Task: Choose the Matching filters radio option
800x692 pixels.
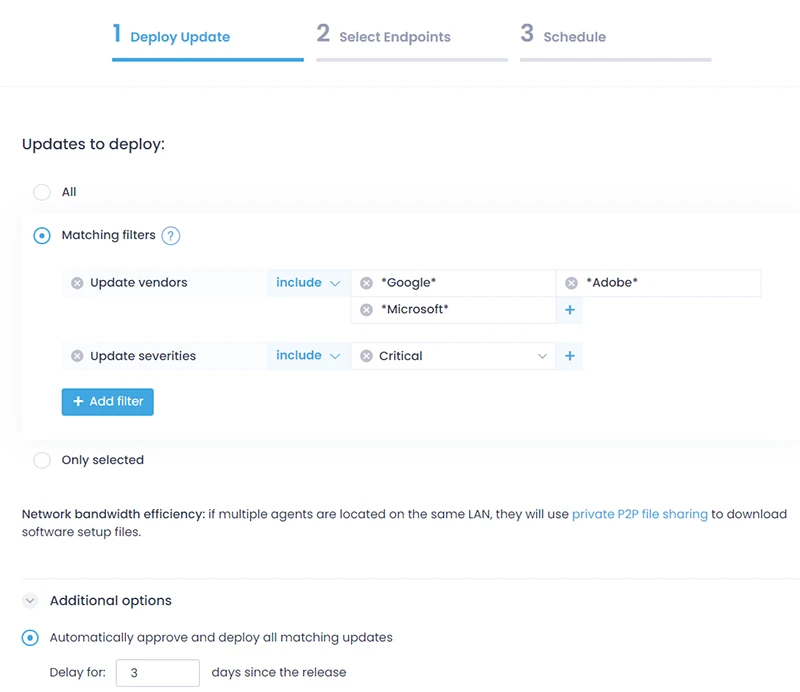Action: pos(42,236)
